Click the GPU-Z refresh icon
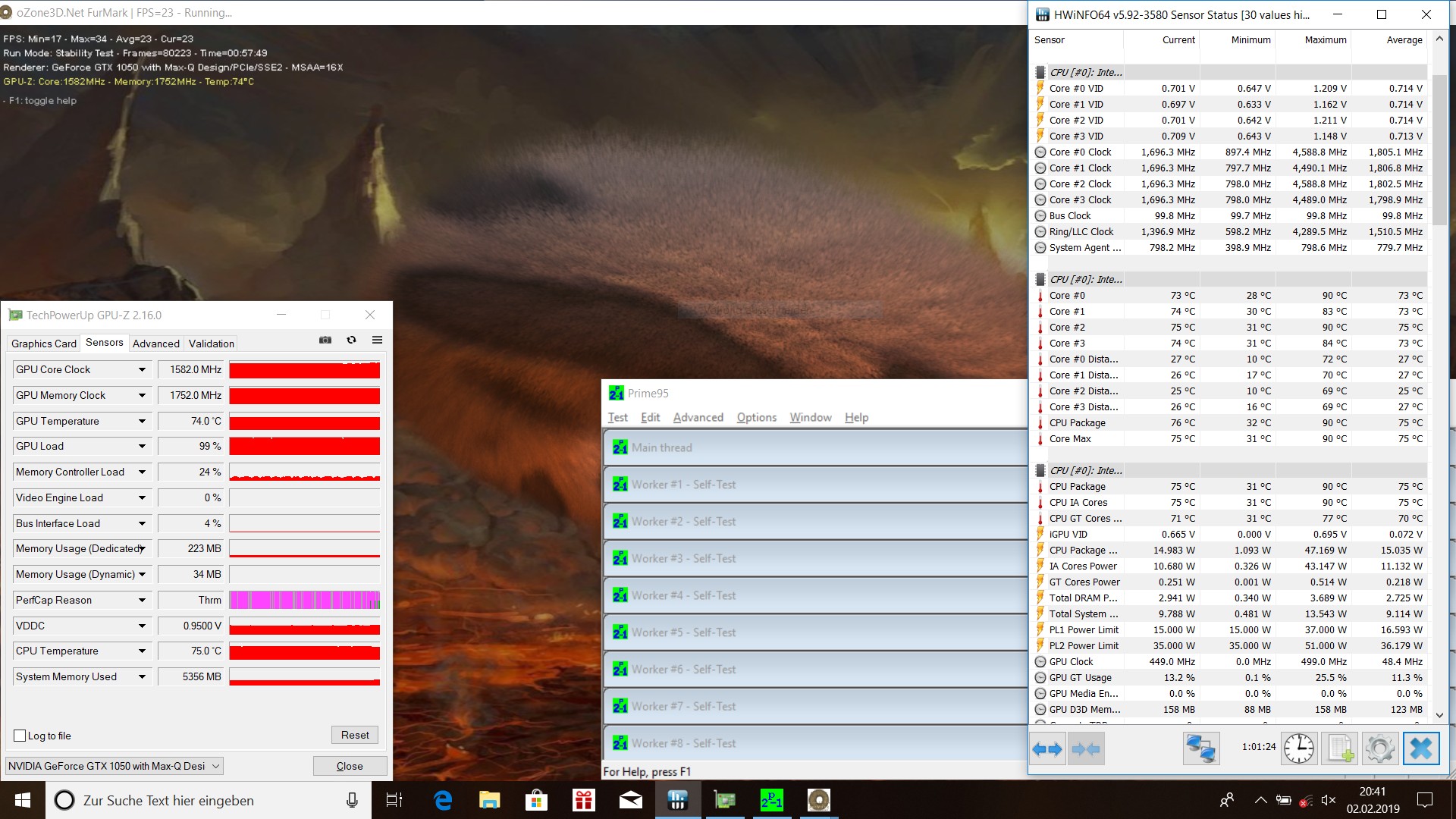The image size is (1456, 819). 351,340
